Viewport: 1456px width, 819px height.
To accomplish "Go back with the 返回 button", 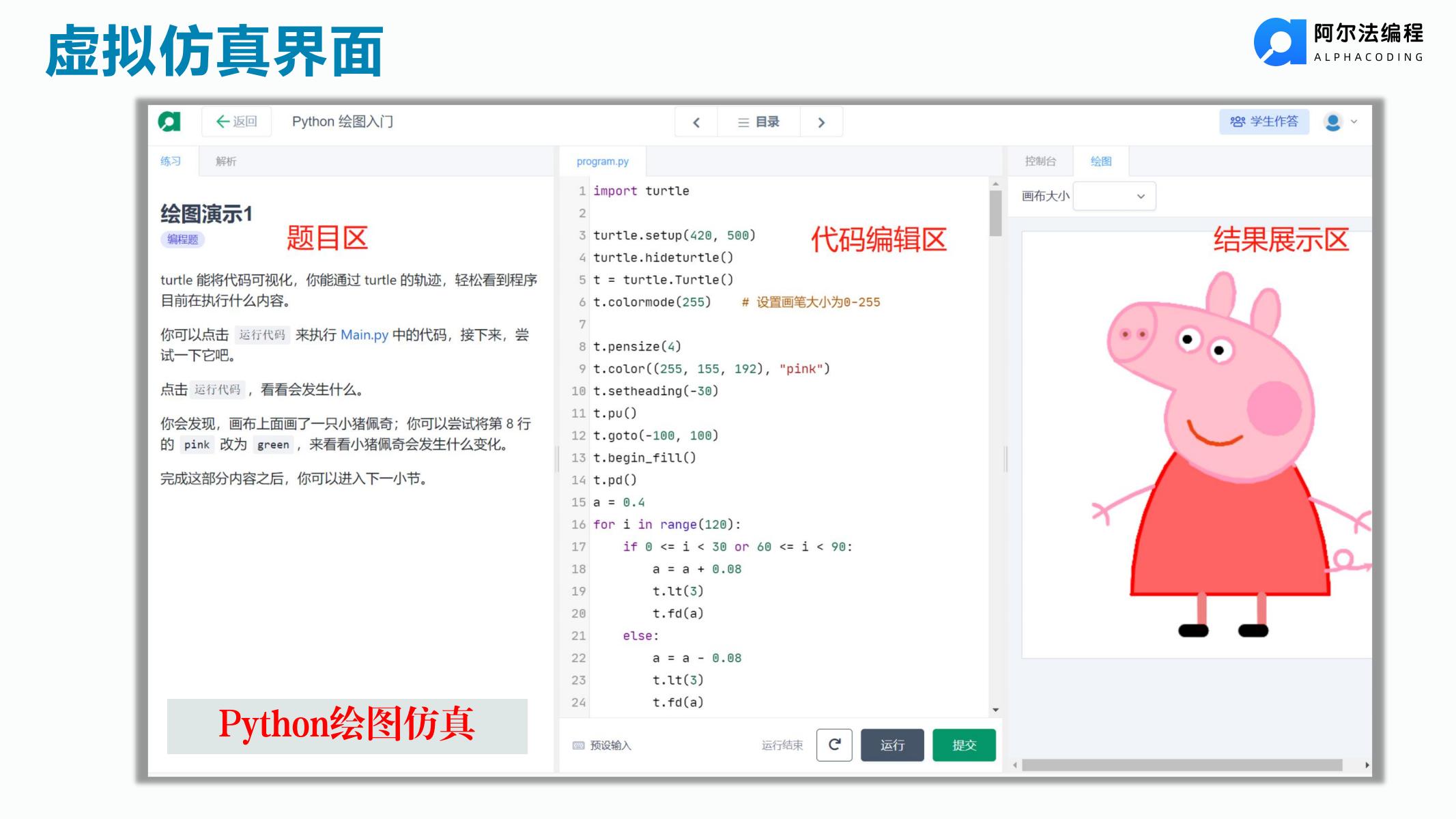I will point(237,121).
